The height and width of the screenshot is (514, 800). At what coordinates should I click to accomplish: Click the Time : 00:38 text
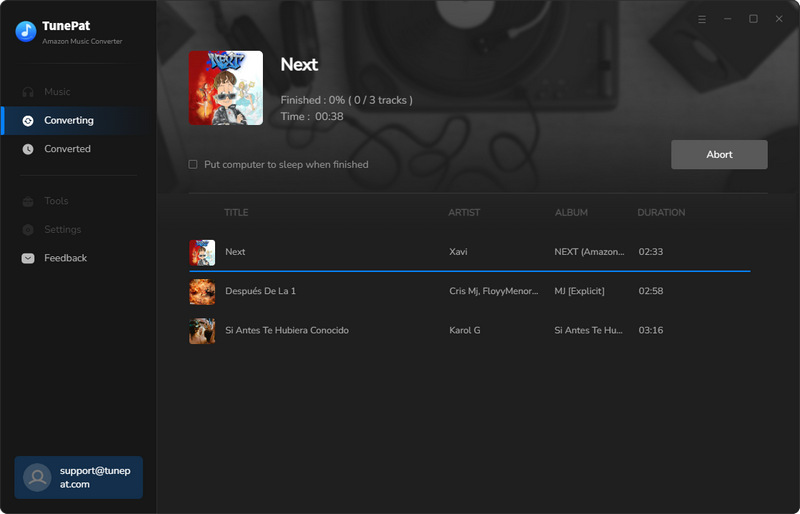point(312,116)
